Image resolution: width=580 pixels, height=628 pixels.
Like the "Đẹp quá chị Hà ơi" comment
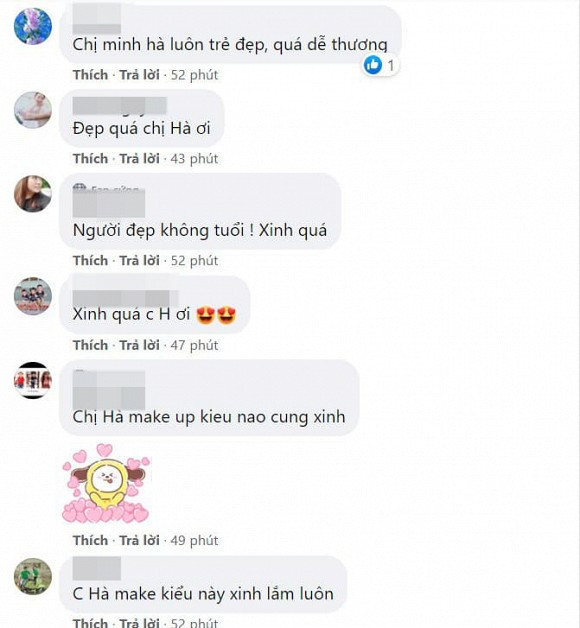(91, 159)
